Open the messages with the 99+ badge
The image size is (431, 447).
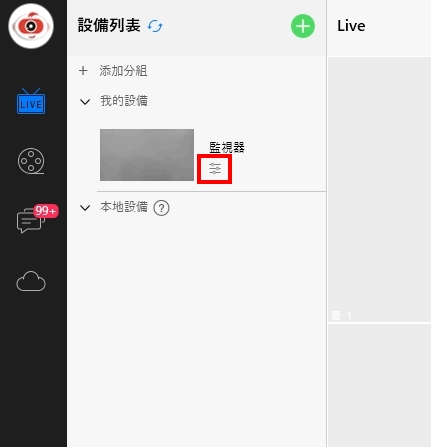tap(33, 220)
